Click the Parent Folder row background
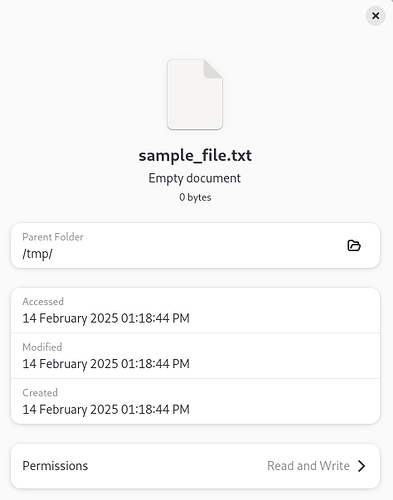Viewport: 393px width, 500px height. 195,246
